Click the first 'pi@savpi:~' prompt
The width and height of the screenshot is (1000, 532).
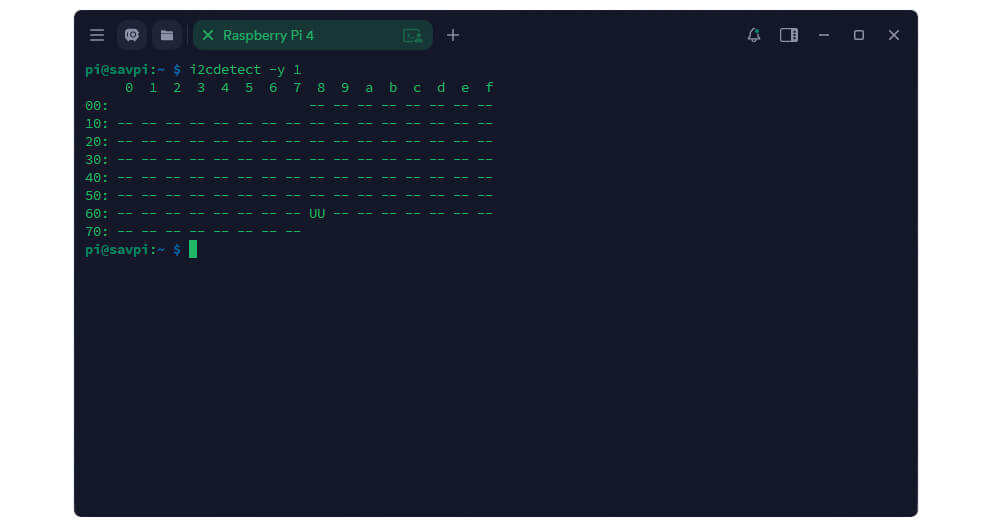click(x=125, y=70)
